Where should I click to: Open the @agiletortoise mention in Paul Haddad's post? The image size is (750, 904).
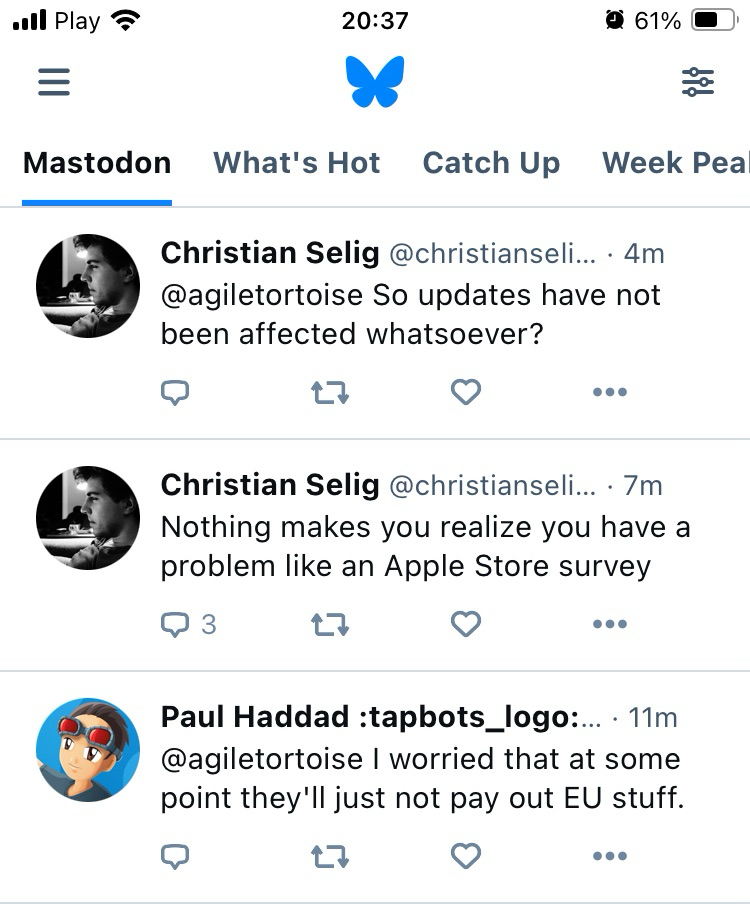click(262, 759)
